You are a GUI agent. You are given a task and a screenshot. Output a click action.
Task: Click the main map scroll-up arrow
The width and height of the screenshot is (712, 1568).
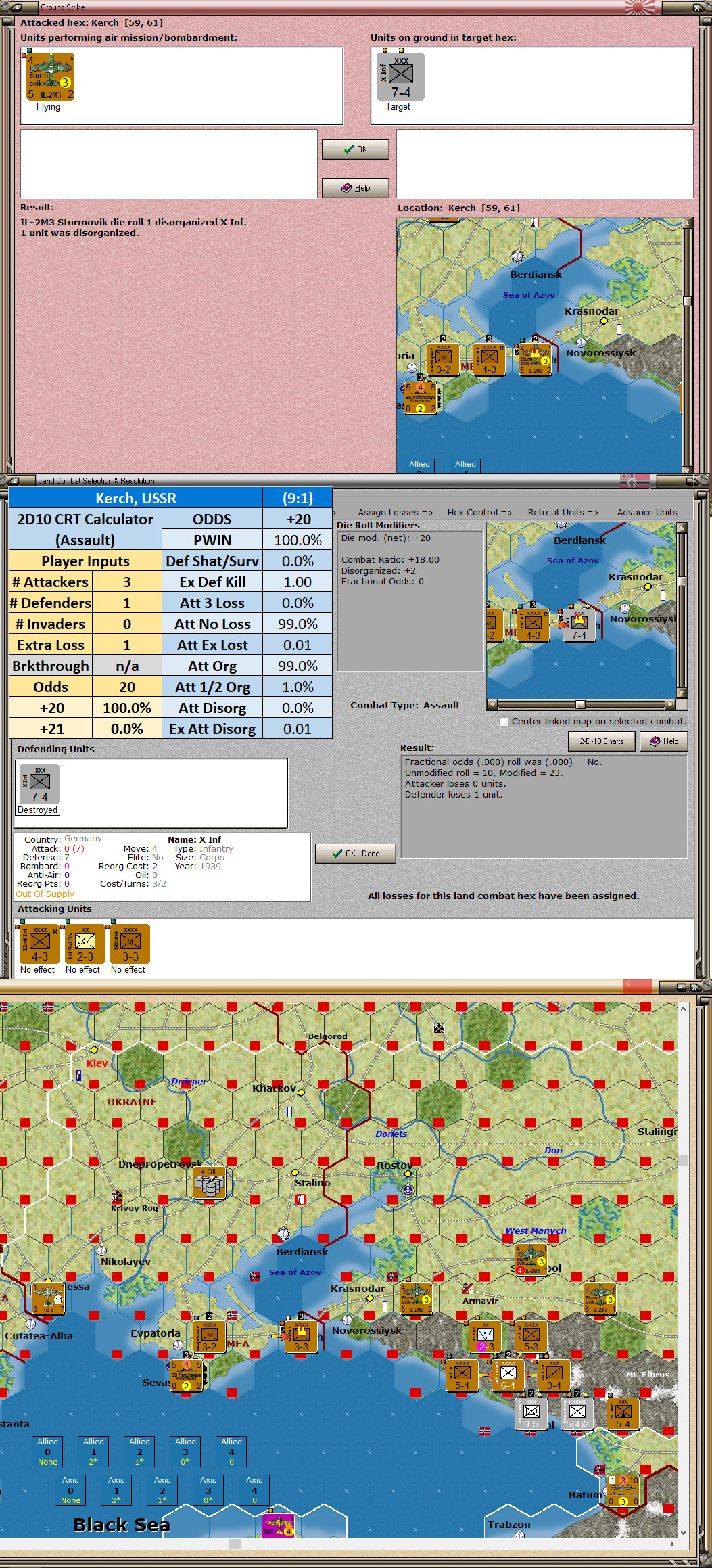tap(683, 1009)
